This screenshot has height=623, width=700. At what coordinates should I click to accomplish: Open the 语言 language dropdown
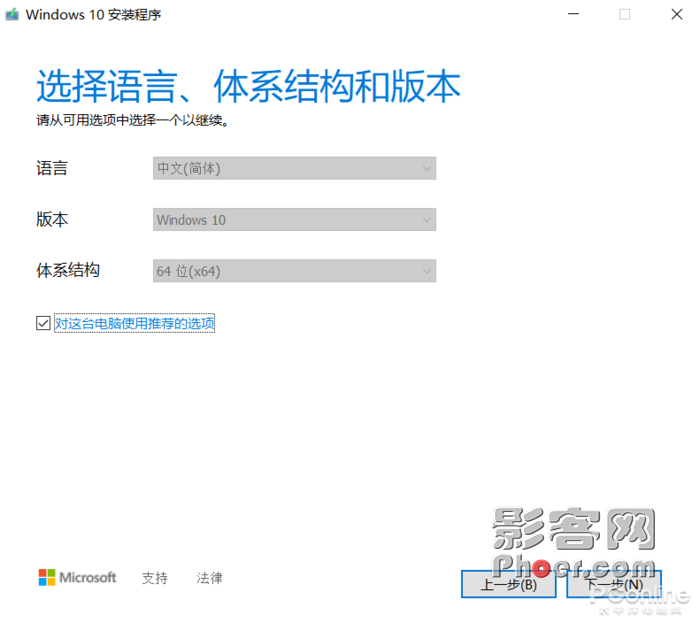point(294,168)
